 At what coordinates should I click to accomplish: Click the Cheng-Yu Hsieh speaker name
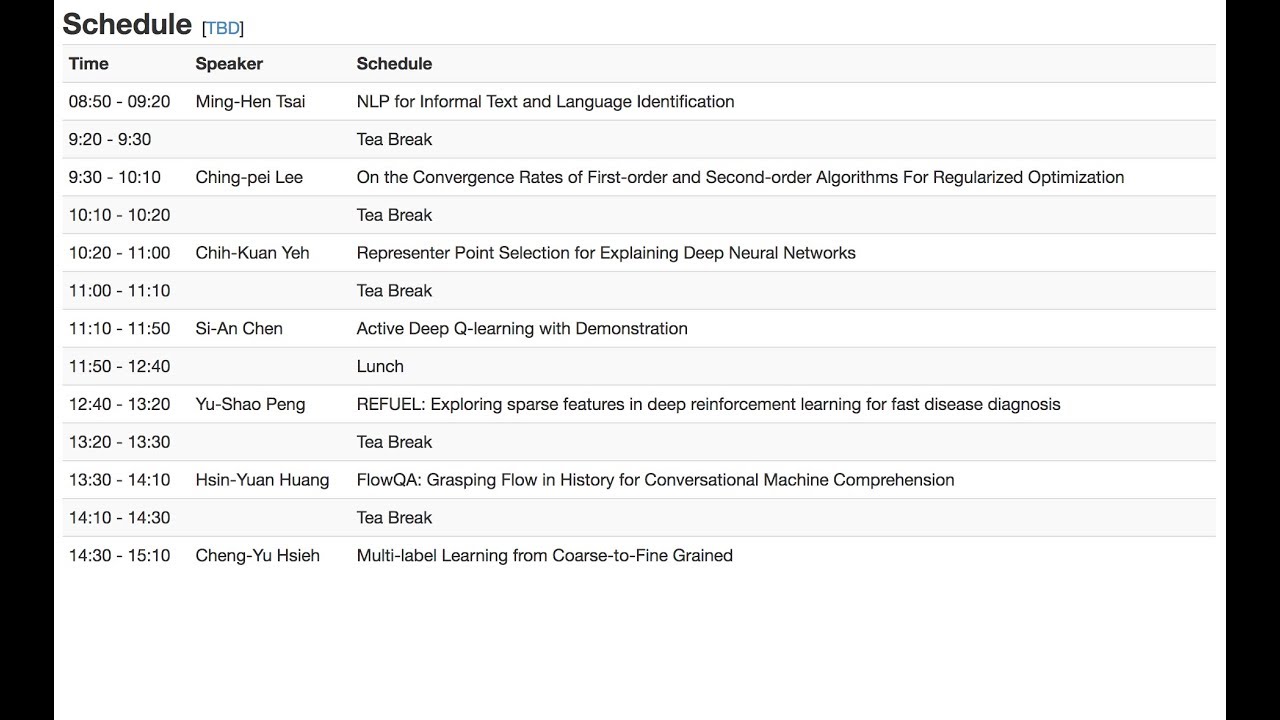click(258, 555)
